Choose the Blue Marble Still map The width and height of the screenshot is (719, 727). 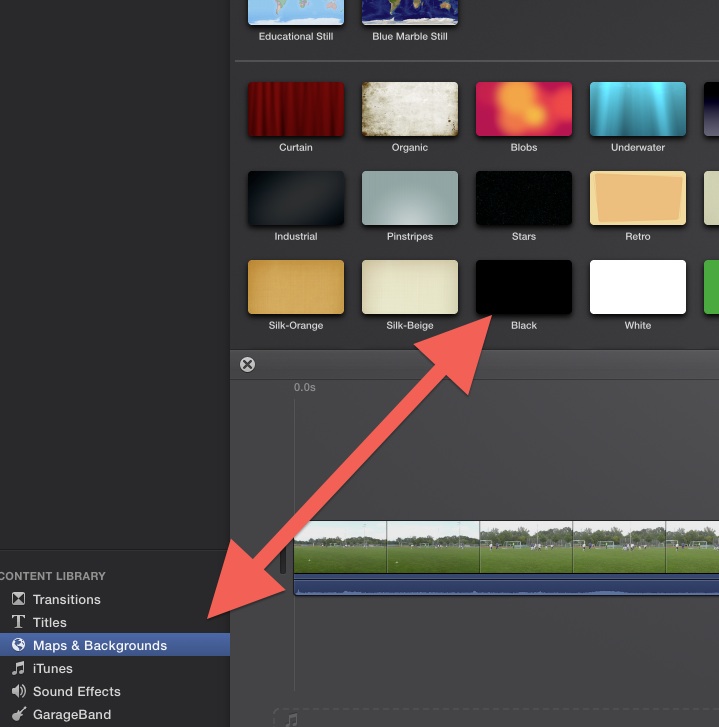point(410,12)
